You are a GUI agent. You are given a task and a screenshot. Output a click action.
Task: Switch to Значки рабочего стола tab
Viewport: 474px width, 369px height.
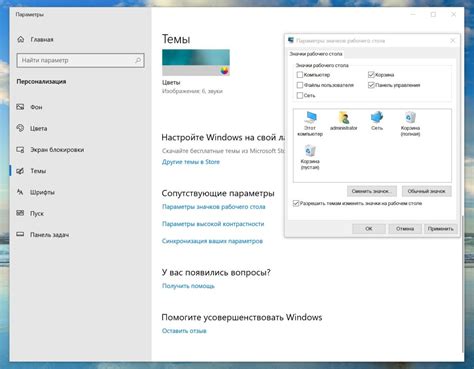(316, 54)
